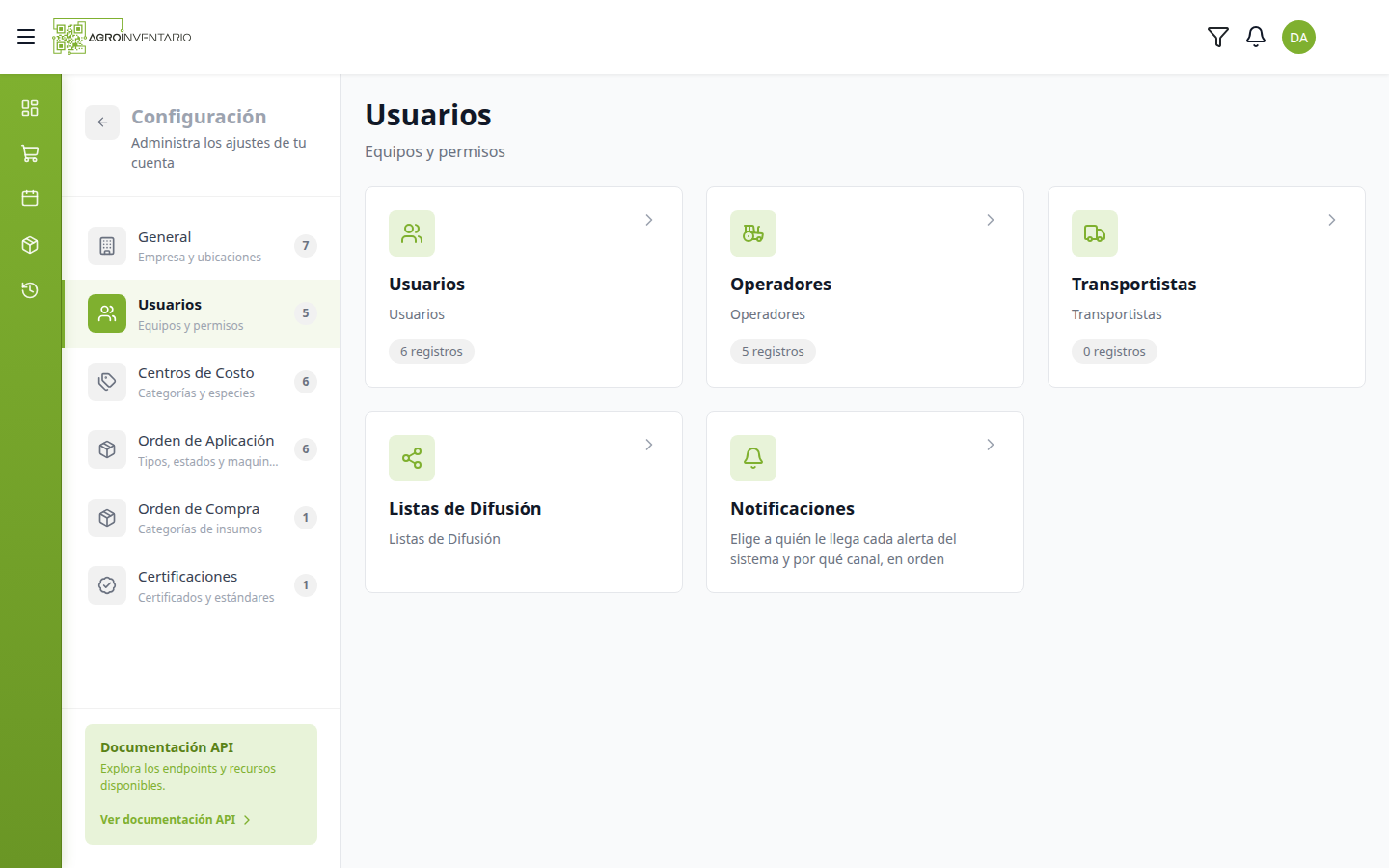Open the history clock icon
The width and height of the screenshot is (1389, 868).
coord(30,290)
